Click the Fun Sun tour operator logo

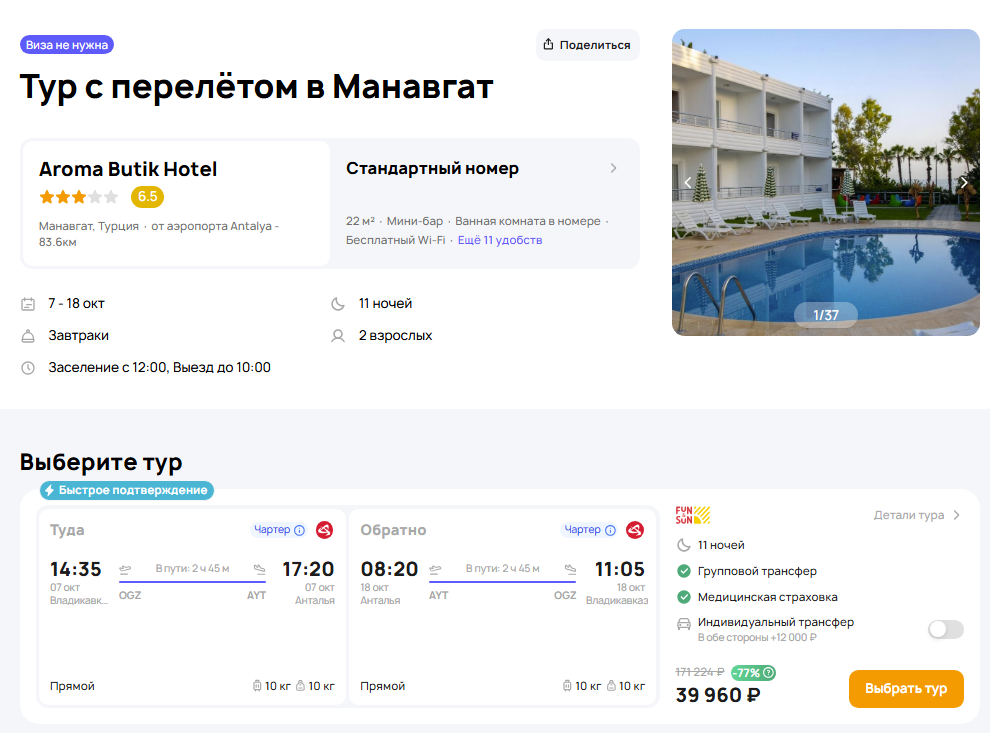[x=693, y=515]
